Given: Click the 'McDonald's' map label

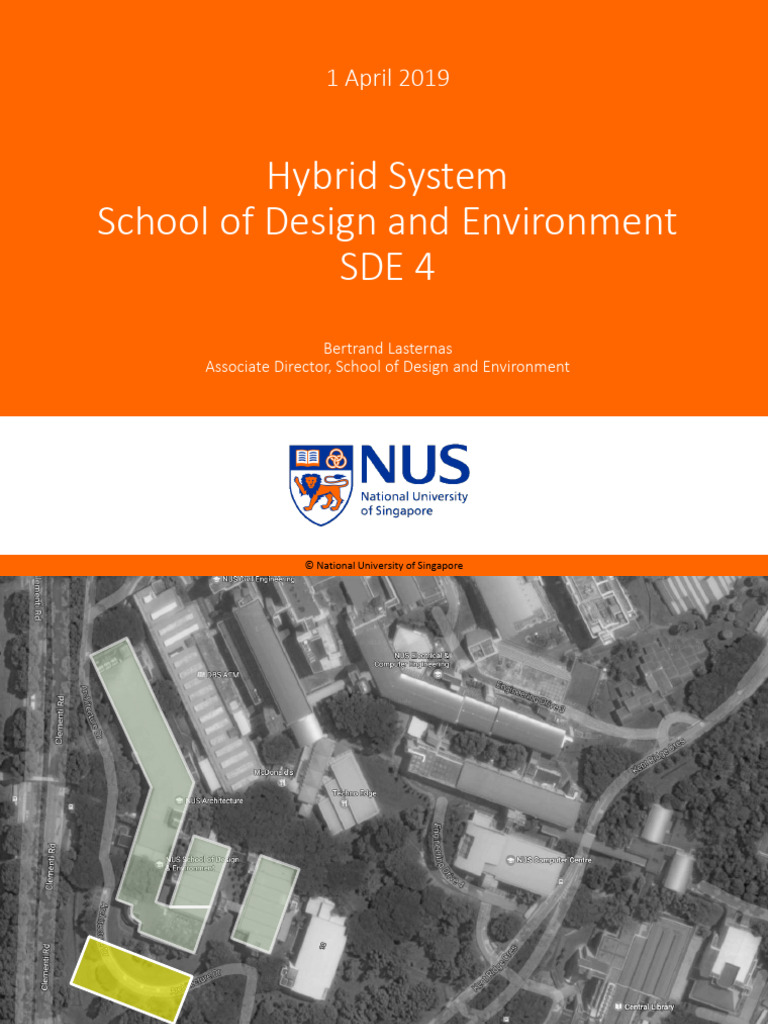Looking at the screenshot, I should coord(274,772).
